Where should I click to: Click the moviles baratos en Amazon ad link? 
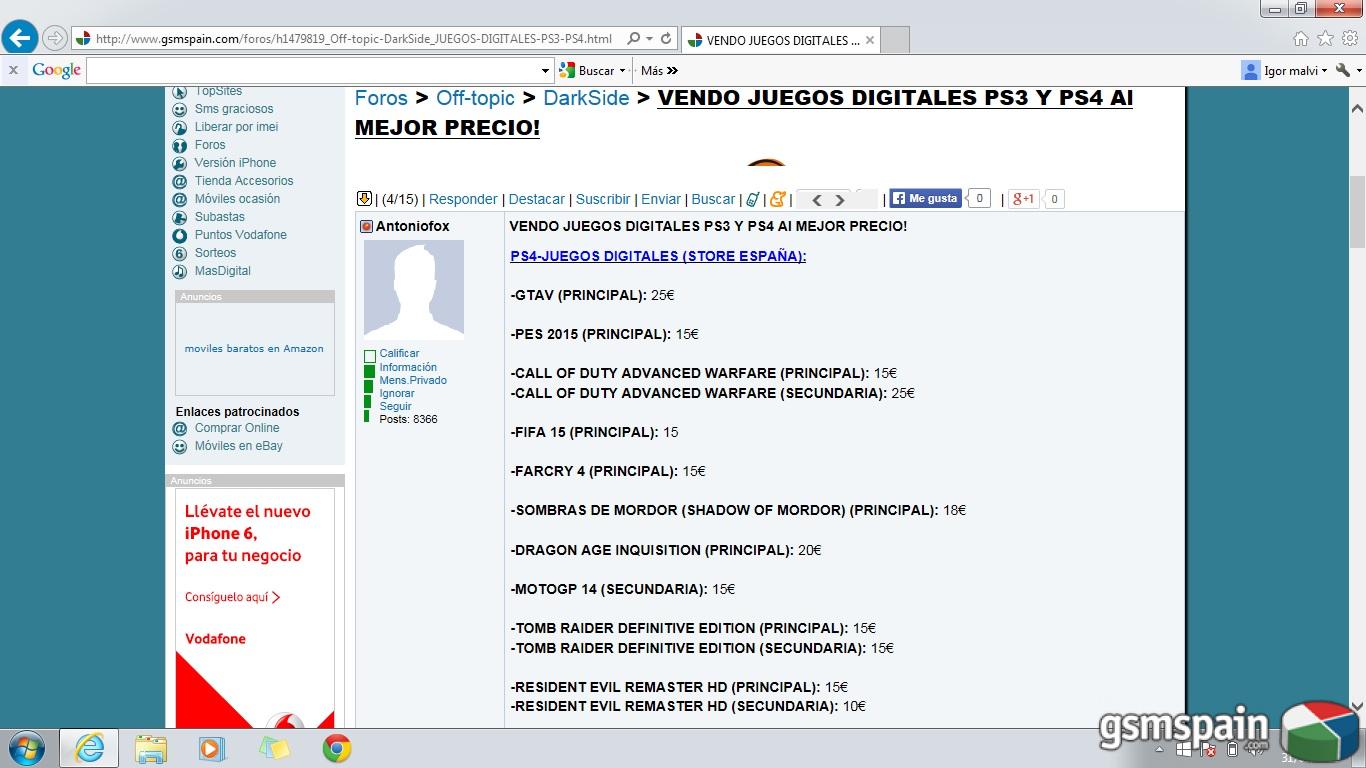pos(254,349)
